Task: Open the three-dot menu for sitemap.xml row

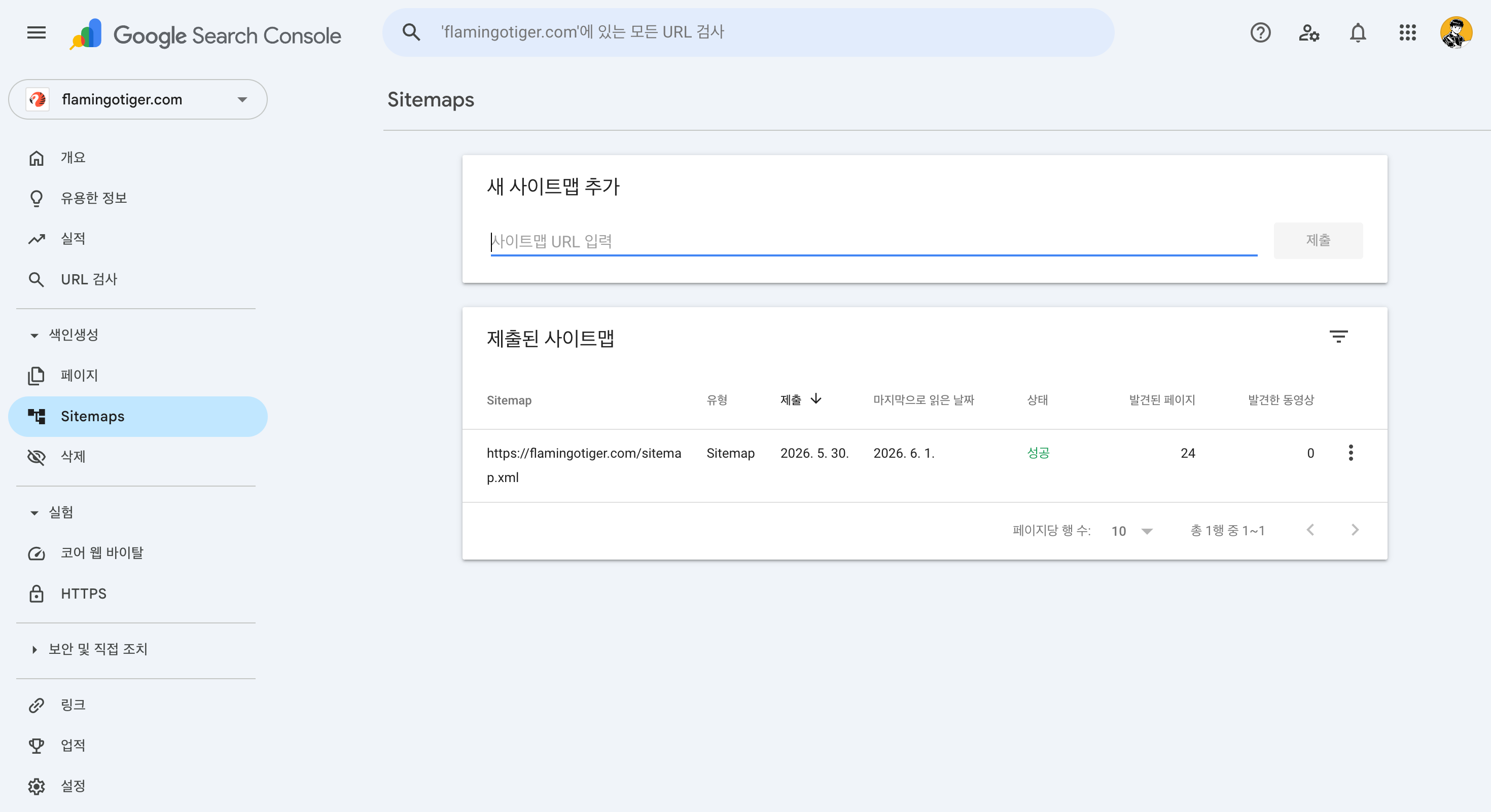Action: [1351, 453]
